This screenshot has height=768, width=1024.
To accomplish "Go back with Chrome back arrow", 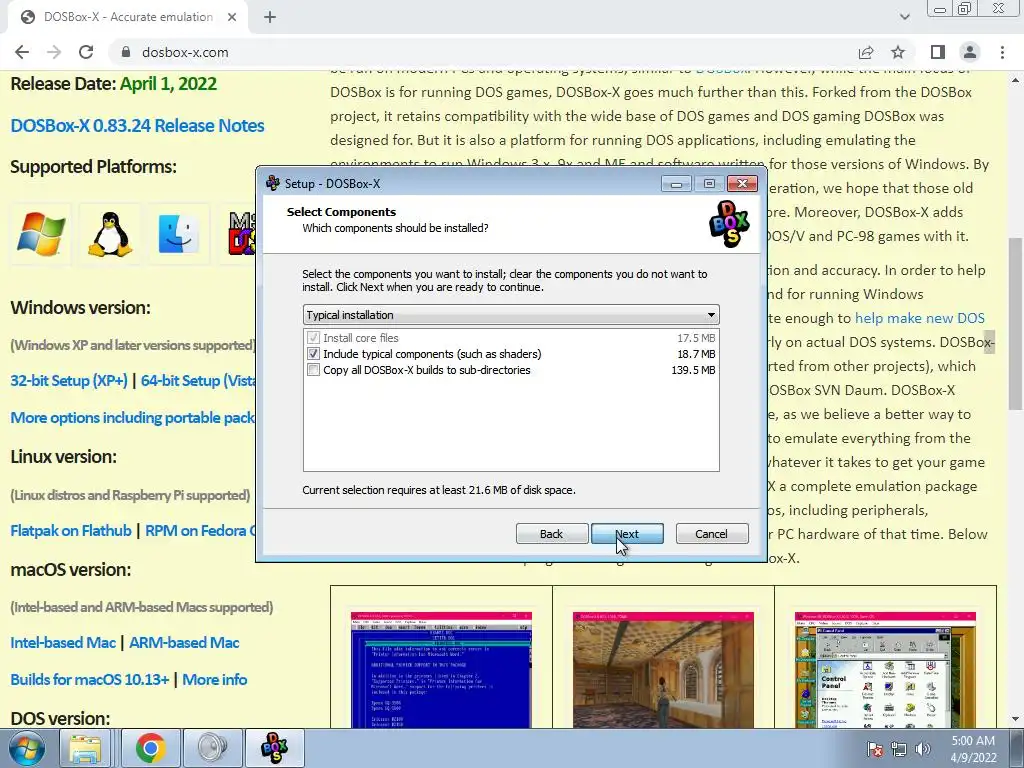I will [x=22, y=52].
